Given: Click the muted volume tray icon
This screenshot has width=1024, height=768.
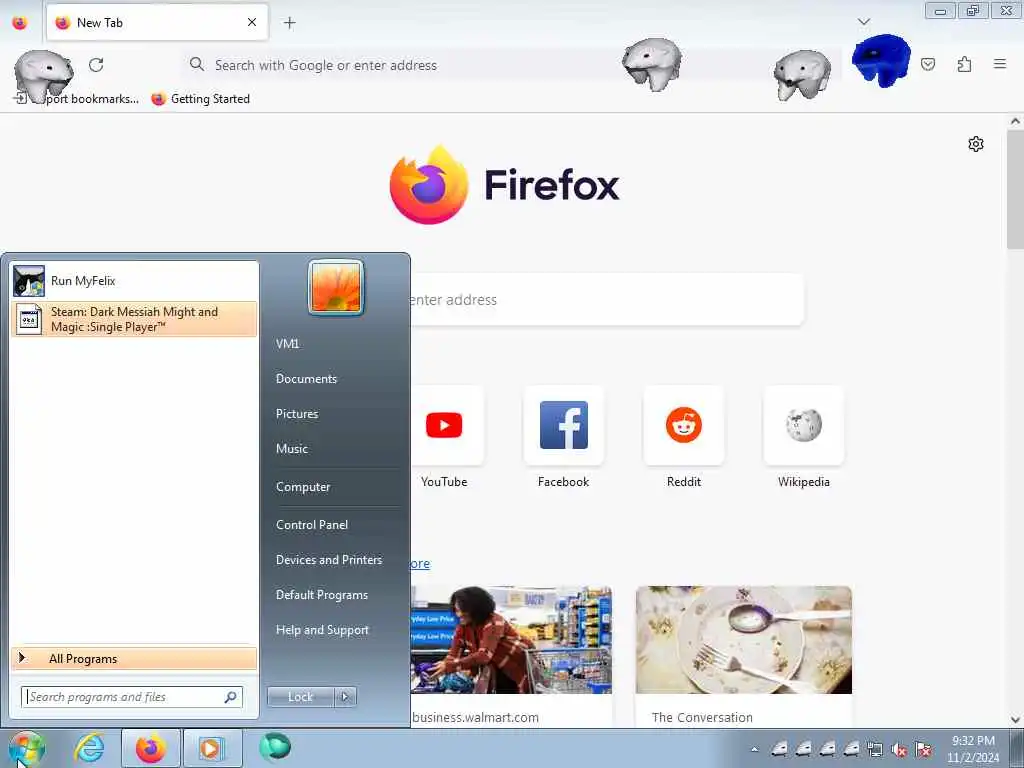Looking at the screenshot, I should (x=900, y=750).
